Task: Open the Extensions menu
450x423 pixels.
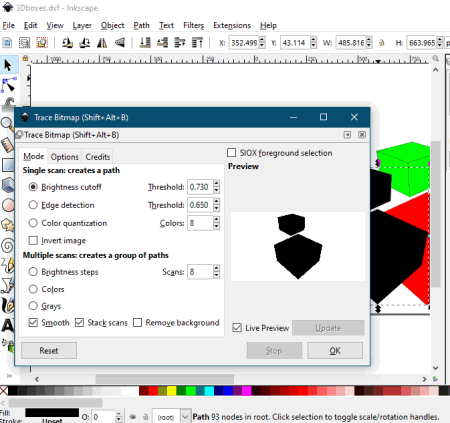Action: (232, 25)
